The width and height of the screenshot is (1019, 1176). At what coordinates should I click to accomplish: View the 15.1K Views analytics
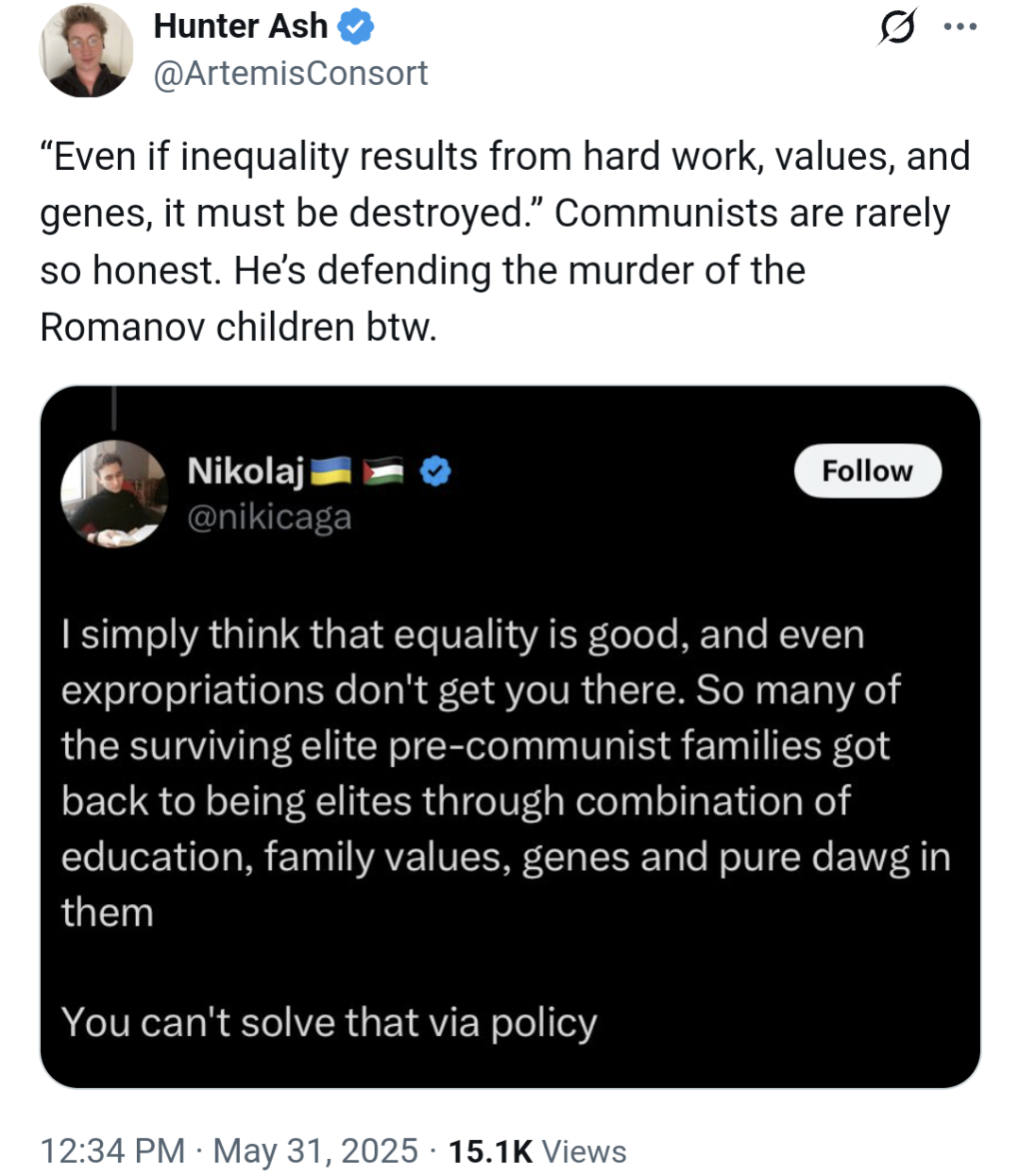(537, 1150)
